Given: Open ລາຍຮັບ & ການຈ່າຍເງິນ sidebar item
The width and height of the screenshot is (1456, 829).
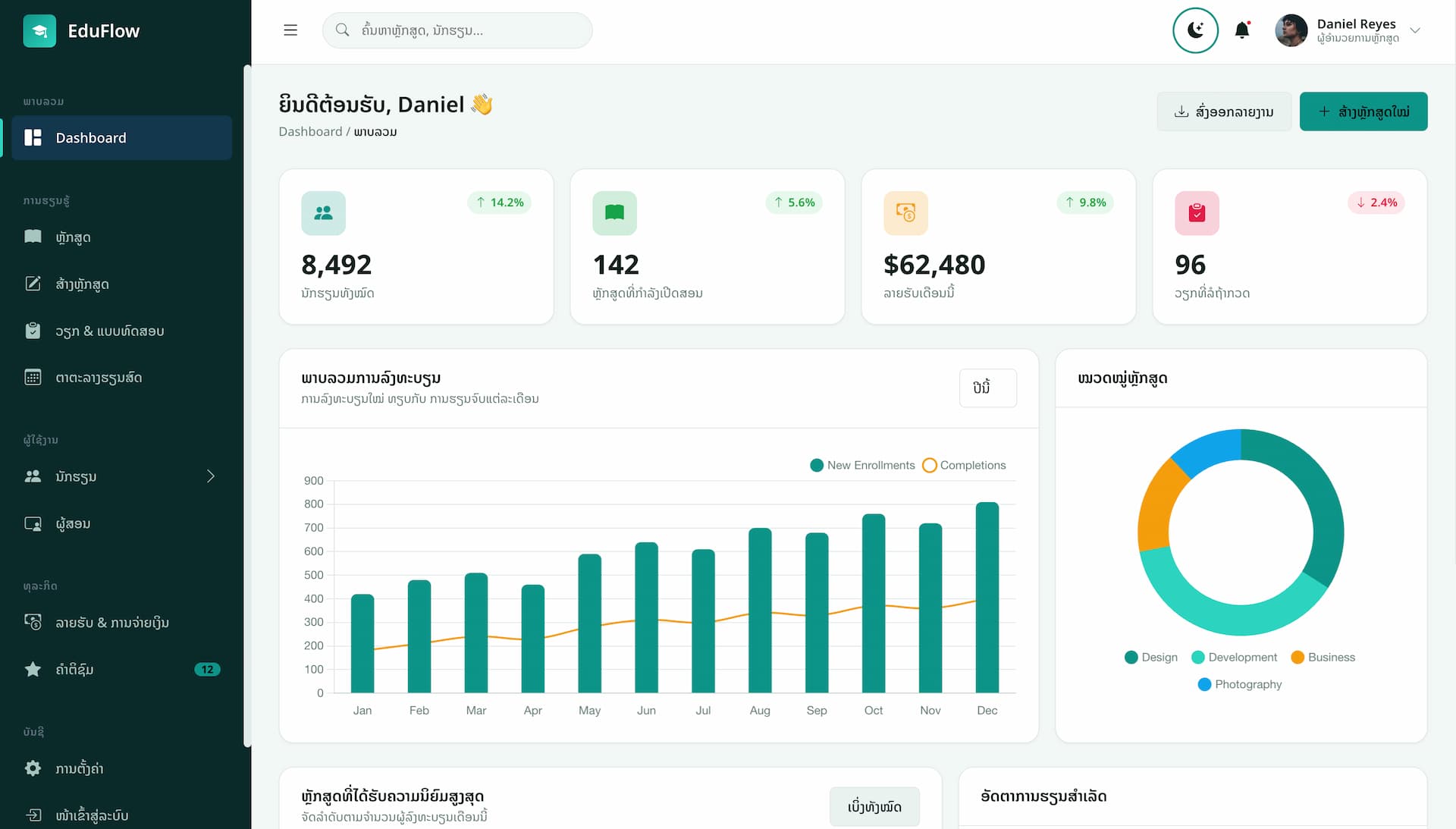Looking at the screenshot, I should point(121,623).
